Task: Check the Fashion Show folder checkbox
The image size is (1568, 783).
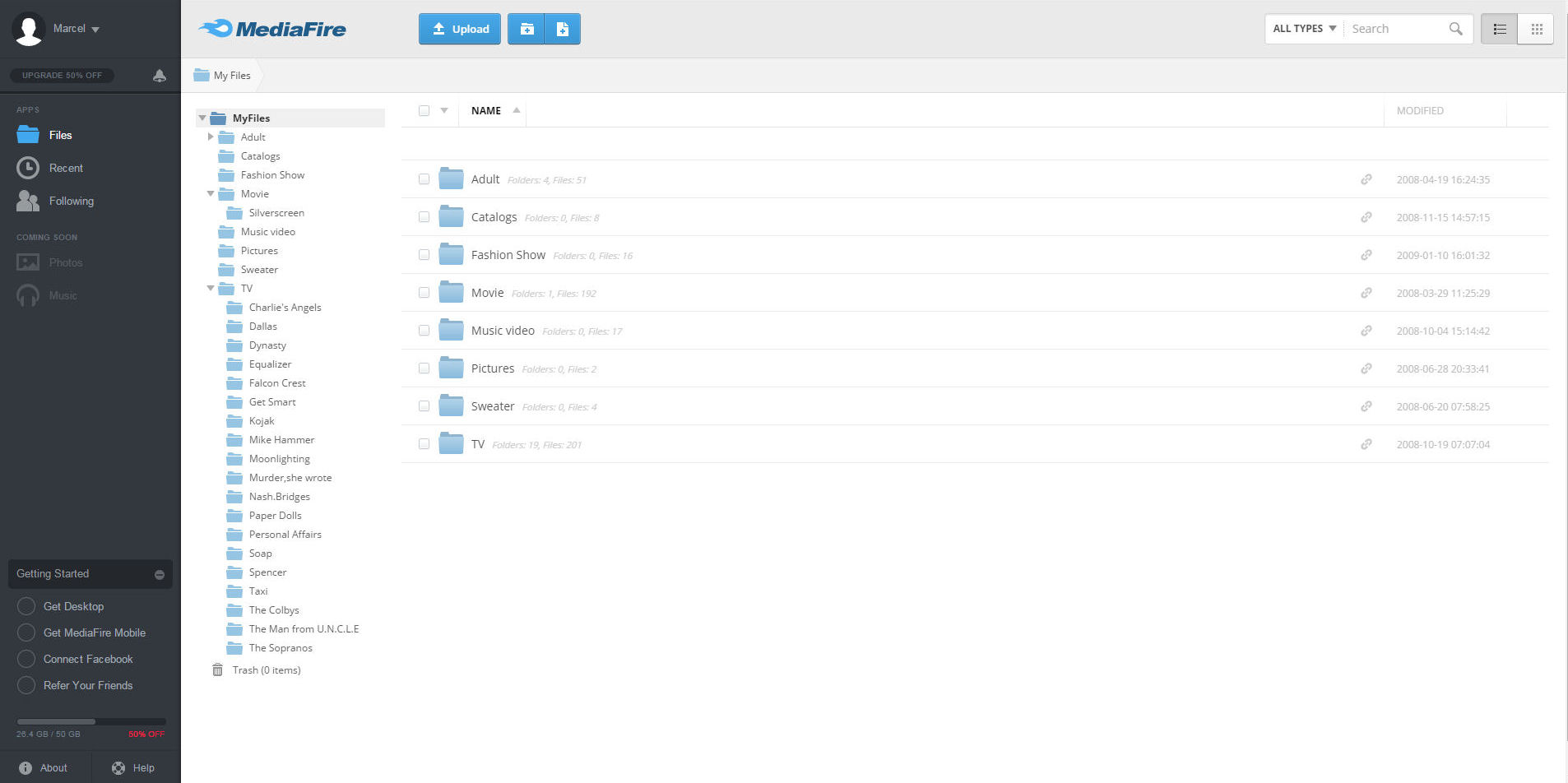Action: (x=424, y=255)
